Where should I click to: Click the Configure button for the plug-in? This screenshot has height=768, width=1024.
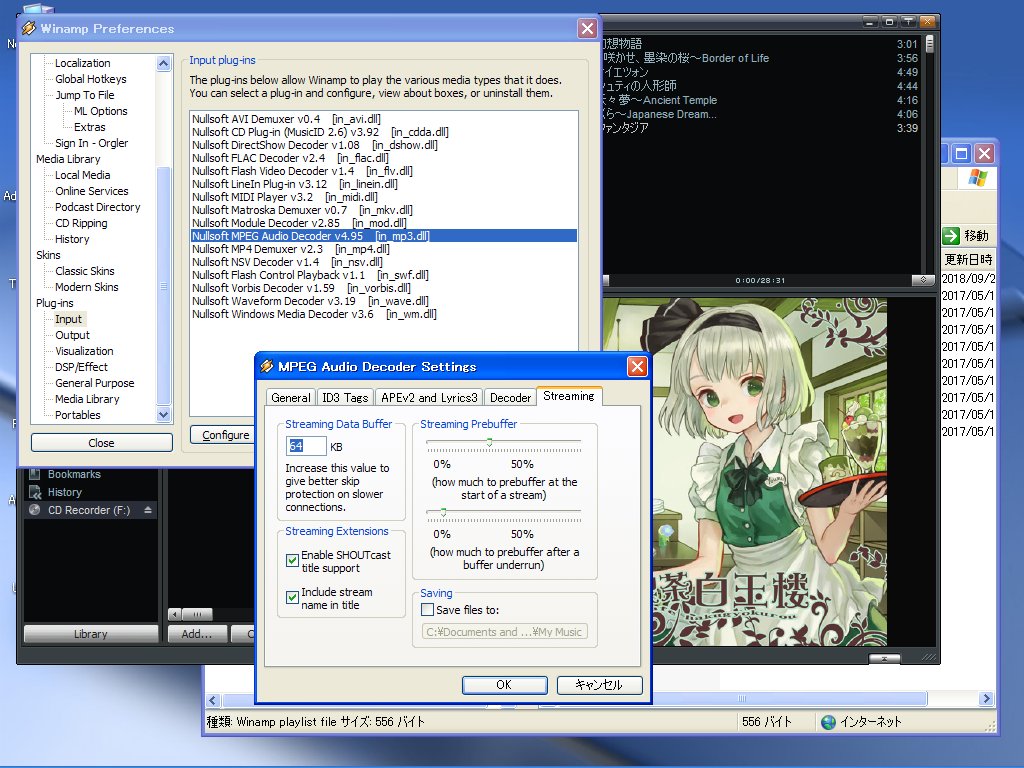pos(225,434)
